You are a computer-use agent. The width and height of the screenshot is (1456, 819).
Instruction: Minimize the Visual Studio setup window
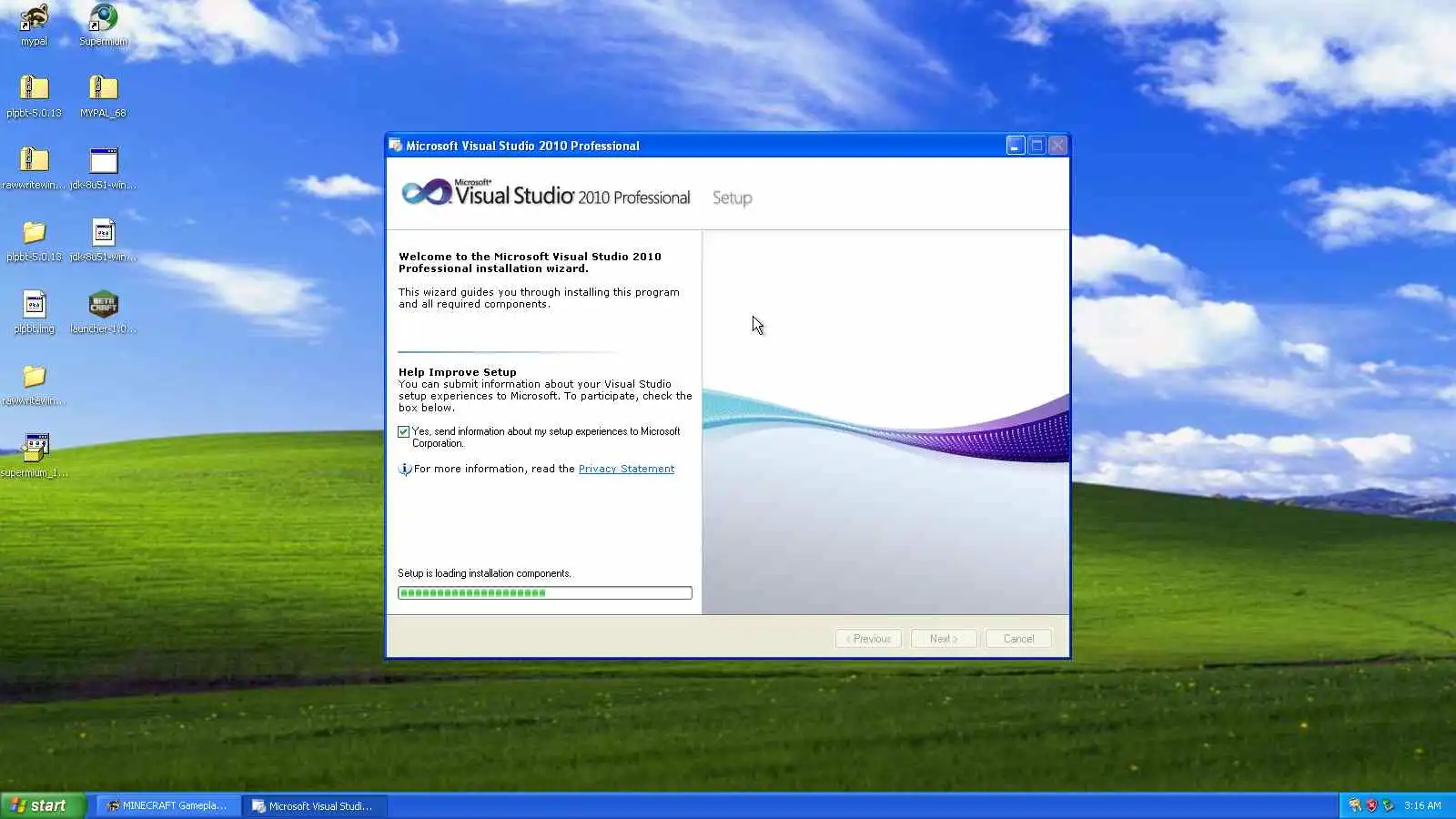[1016, 146]
